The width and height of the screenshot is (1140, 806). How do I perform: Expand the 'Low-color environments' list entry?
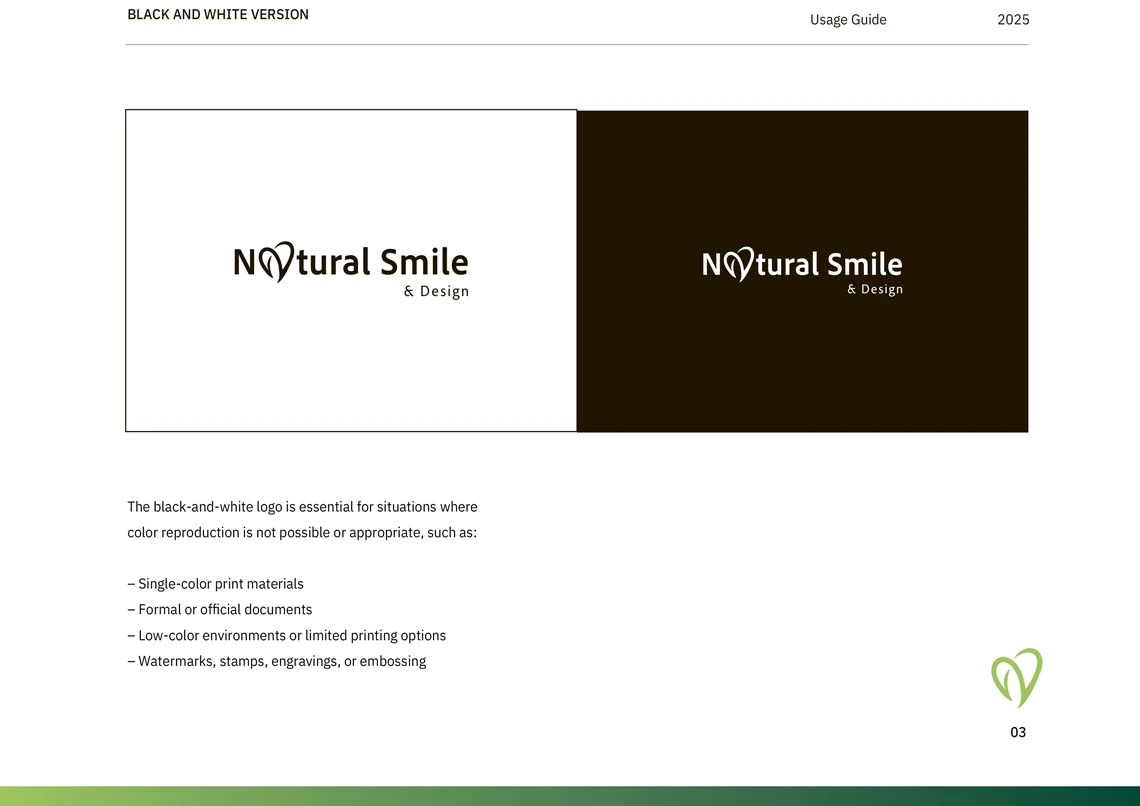click(287, 635)
